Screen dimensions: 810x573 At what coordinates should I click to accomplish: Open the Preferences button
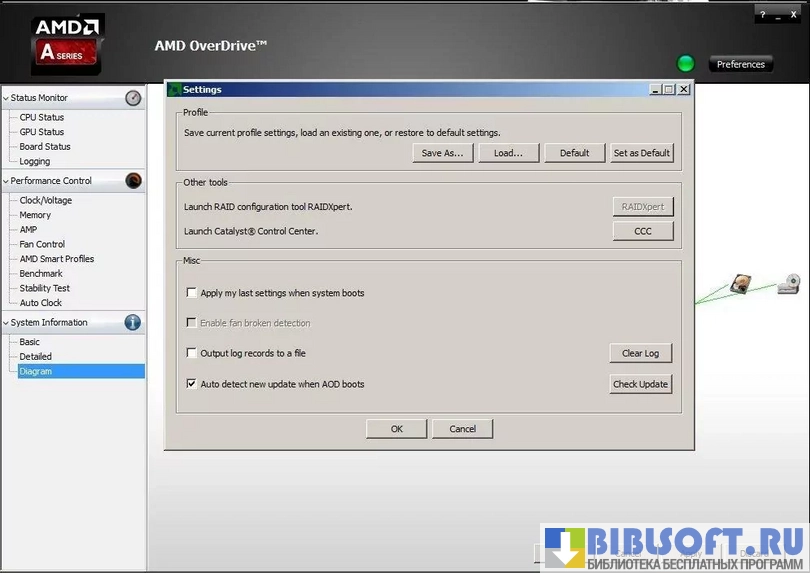point(741,64)
